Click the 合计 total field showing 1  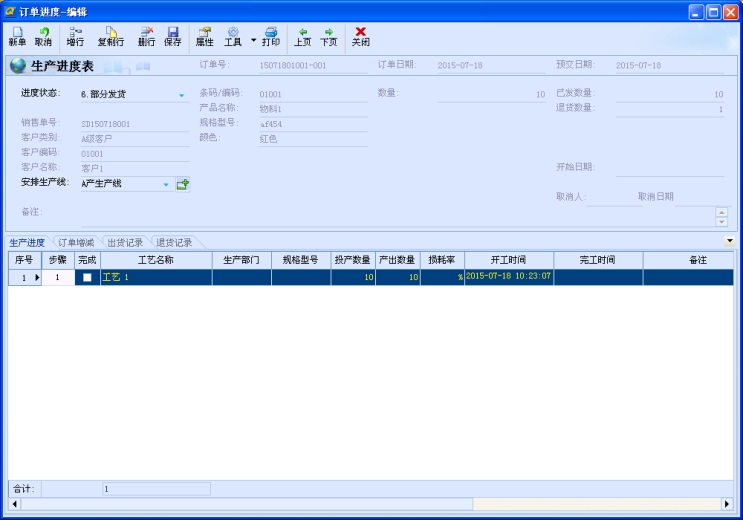pos(156,489)
